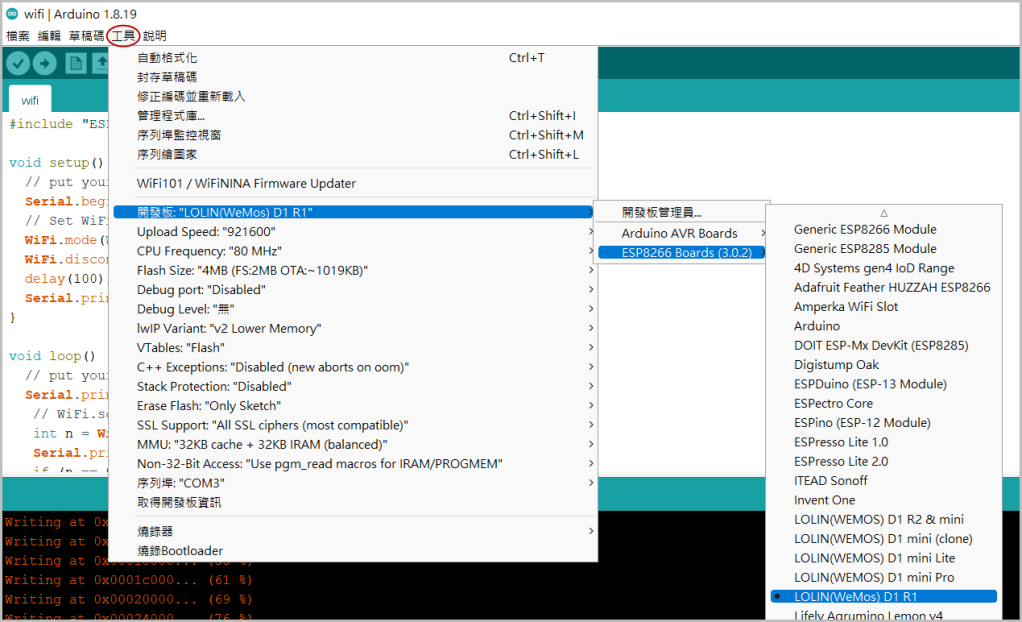Screen dimensions: 1022x622
Task: Click the Verify checkmark toolbar icon
Action: [17, 63]
